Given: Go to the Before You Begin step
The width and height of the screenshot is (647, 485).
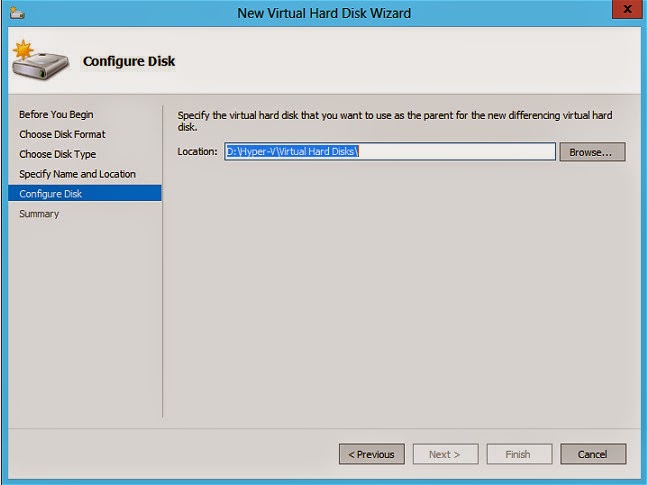Looking at the screenshot, I should coord(56,114).
